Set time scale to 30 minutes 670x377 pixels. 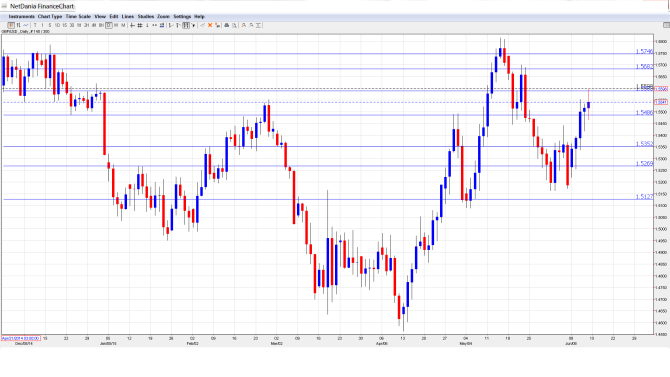72,25
